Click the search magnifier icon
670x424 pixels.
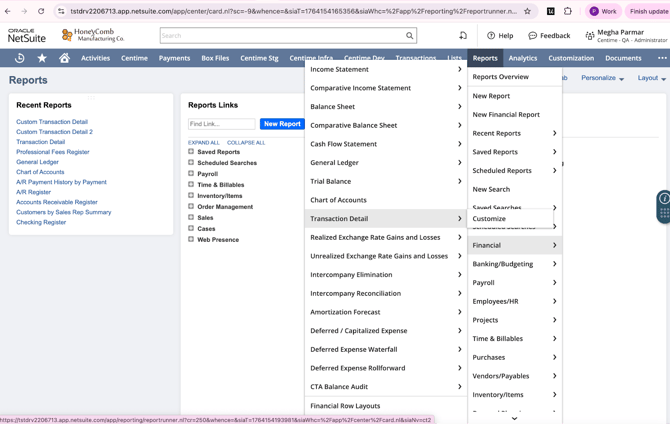coord(409,36)
